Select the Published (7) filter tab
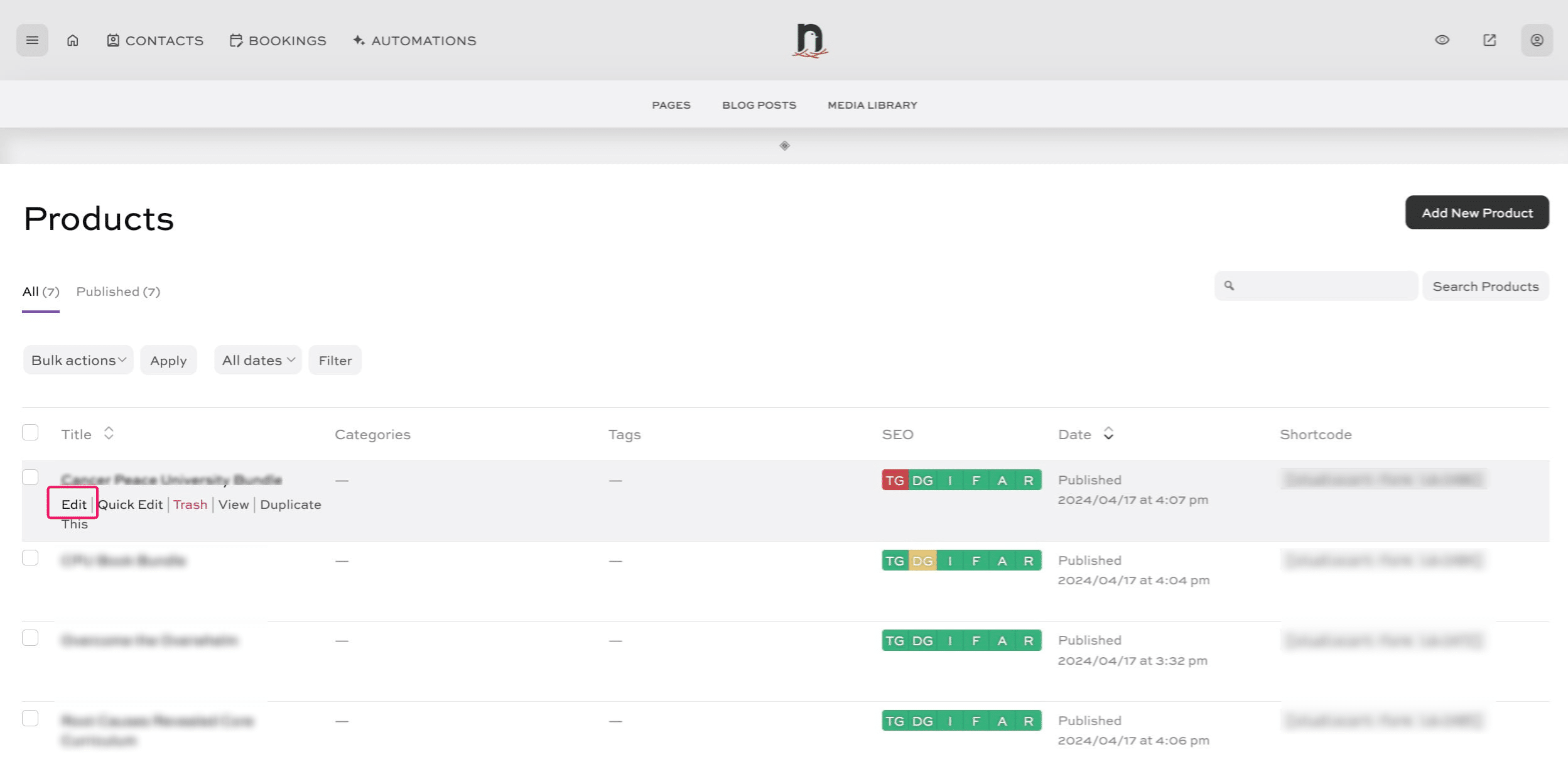 [118, 292]
